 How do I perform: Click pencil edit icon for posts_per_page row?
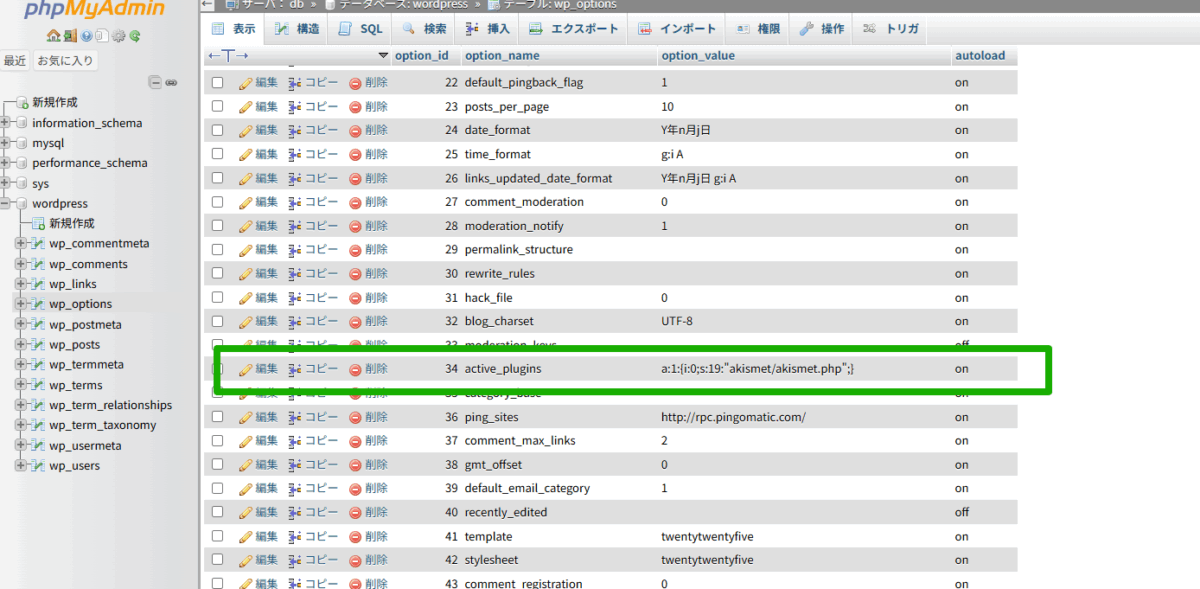point(245,107)
